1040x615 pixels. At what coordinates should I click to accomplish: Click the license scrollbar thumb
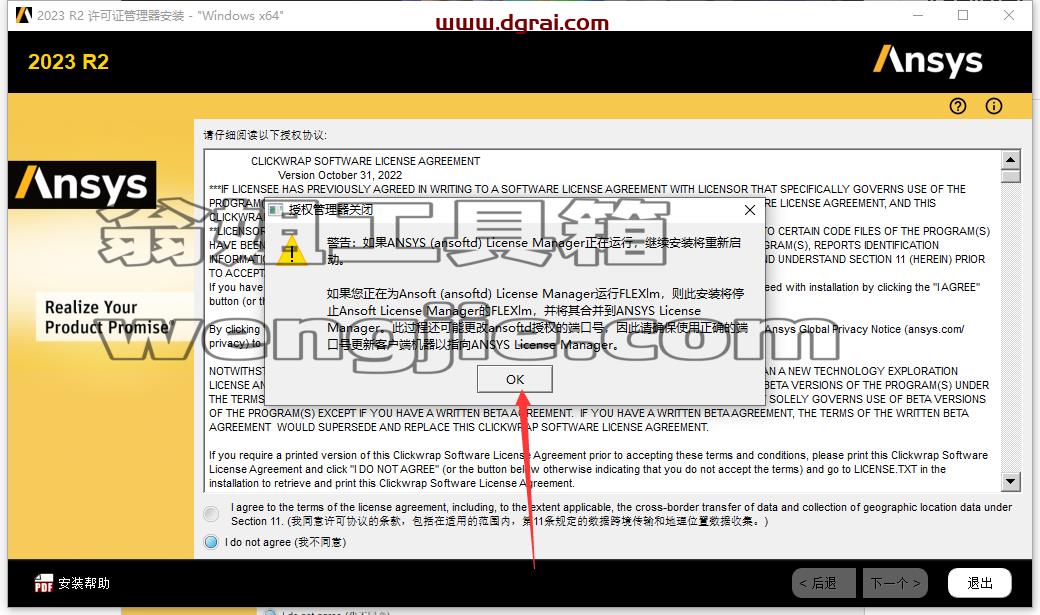tap(1010, 176)
